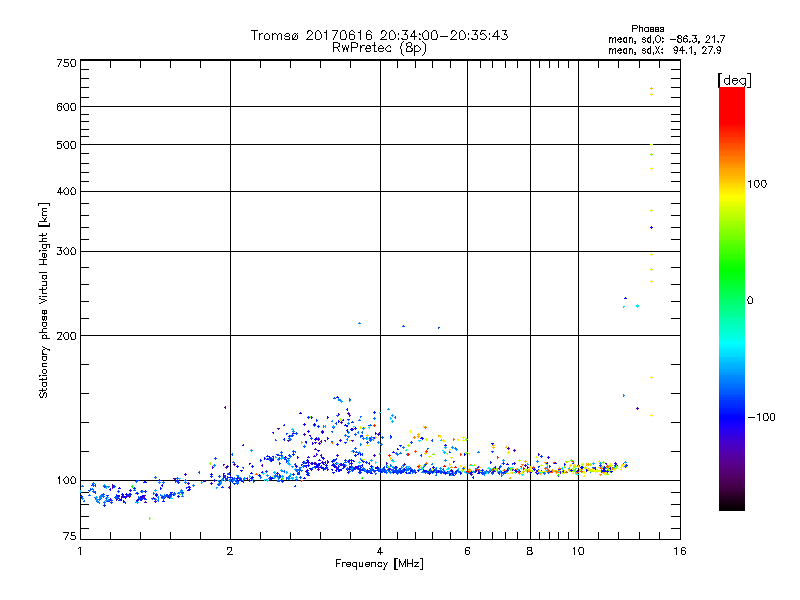This screenshot has width=800, height=600.
Task: Select the 'mean, sd,X: 94.1, 27.9' line
Action: (x=664, y=50)
